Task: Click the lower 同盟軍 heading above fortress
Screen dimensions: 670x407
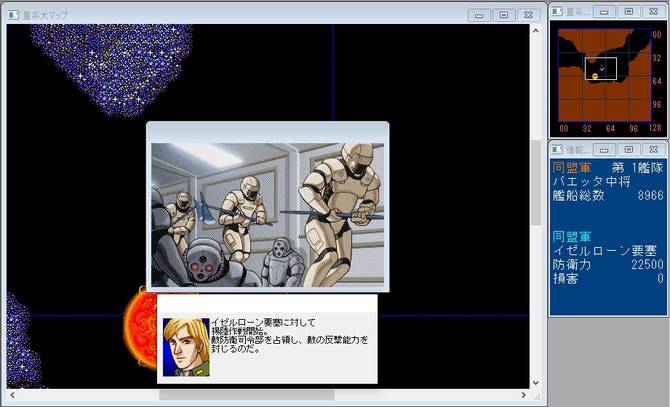Action: pos(572,237)
